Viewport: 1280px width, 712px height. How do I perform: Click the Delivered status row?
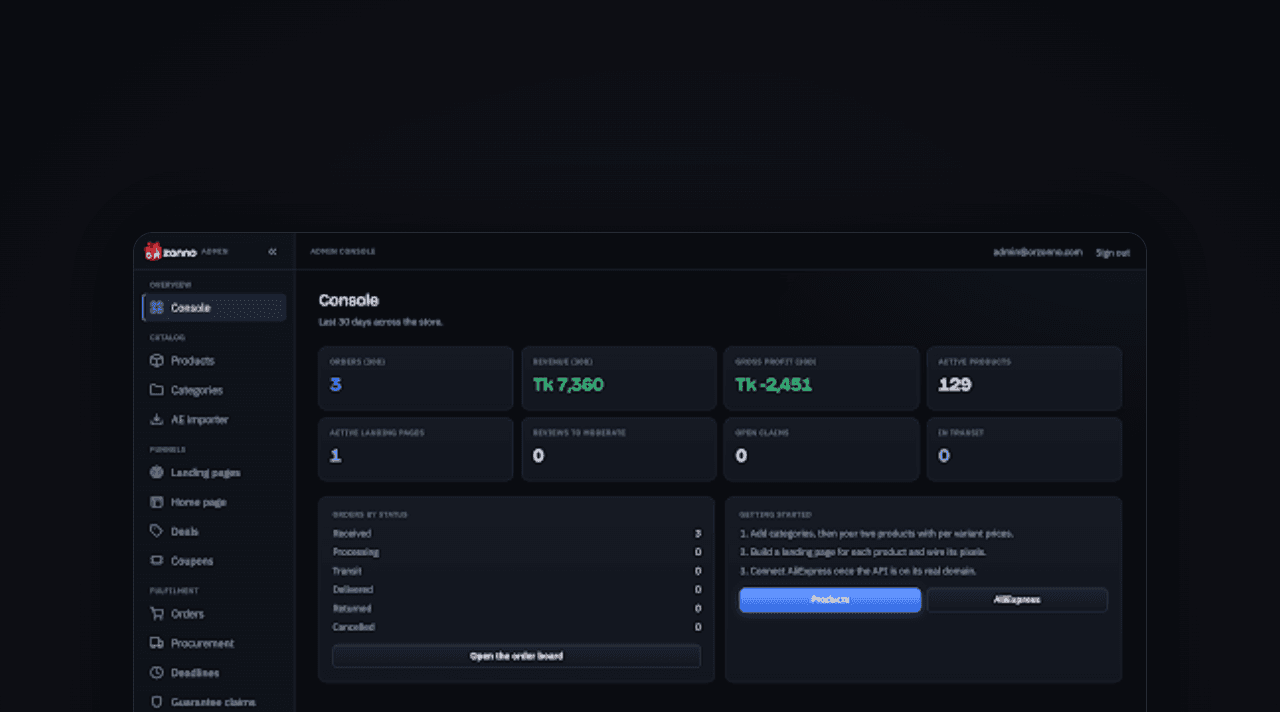click(x=516, y=590)
